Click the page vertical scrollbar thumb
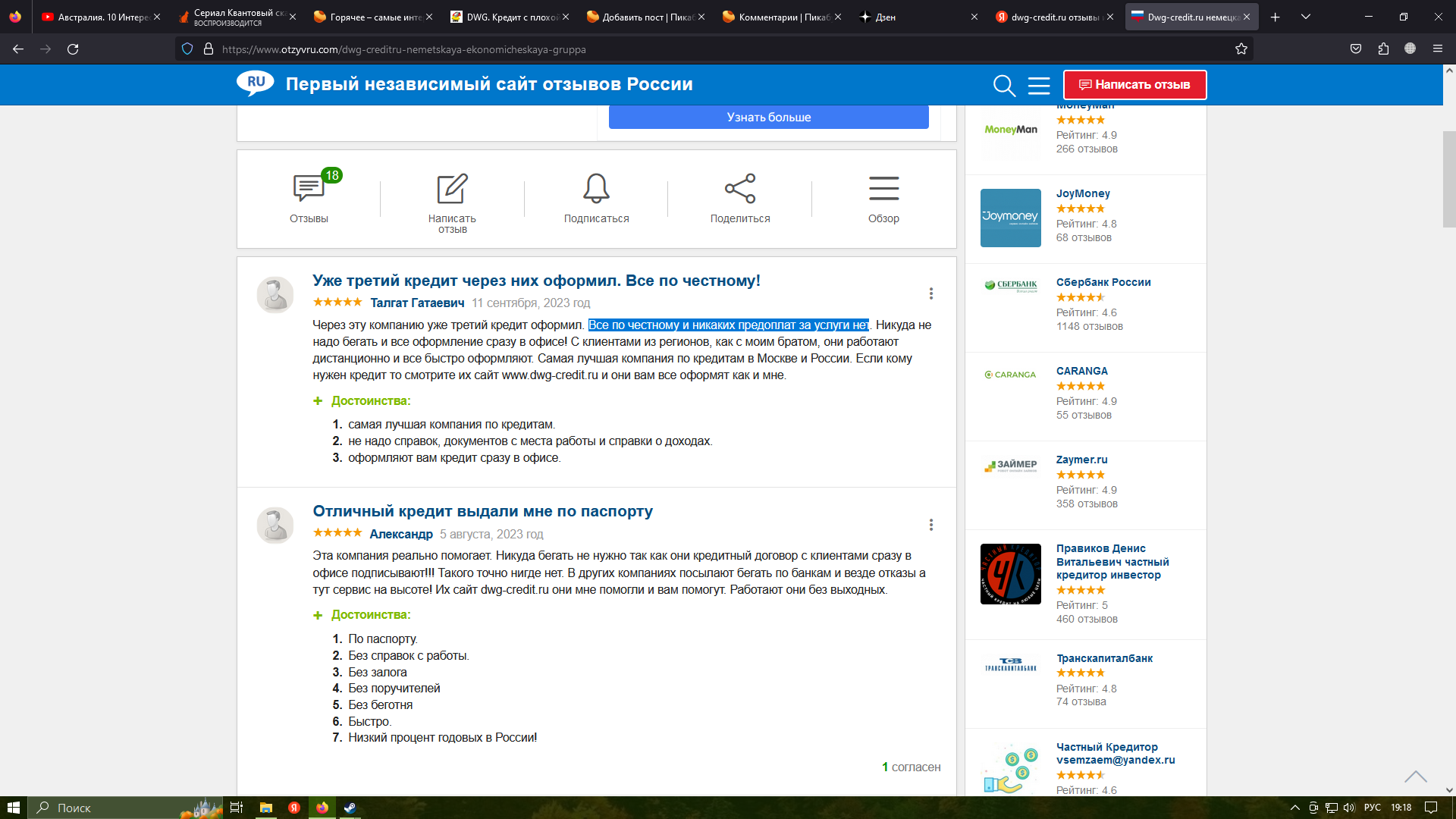Image resolution: width=1456 pixels, height=819 pixels. click(x=1449, y=179)
